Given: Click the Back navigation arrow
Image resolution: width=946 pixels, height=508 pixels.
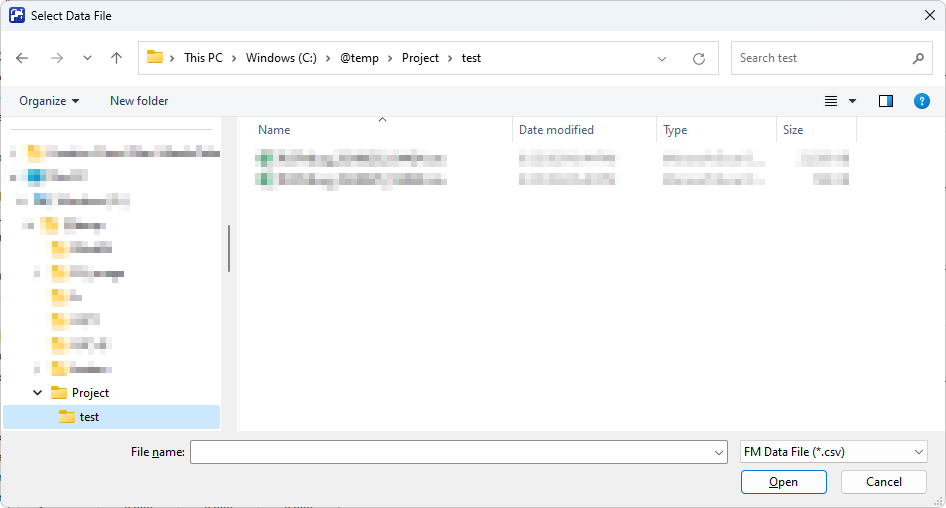Looking at the screenshot, I should (x=23, y=58).
